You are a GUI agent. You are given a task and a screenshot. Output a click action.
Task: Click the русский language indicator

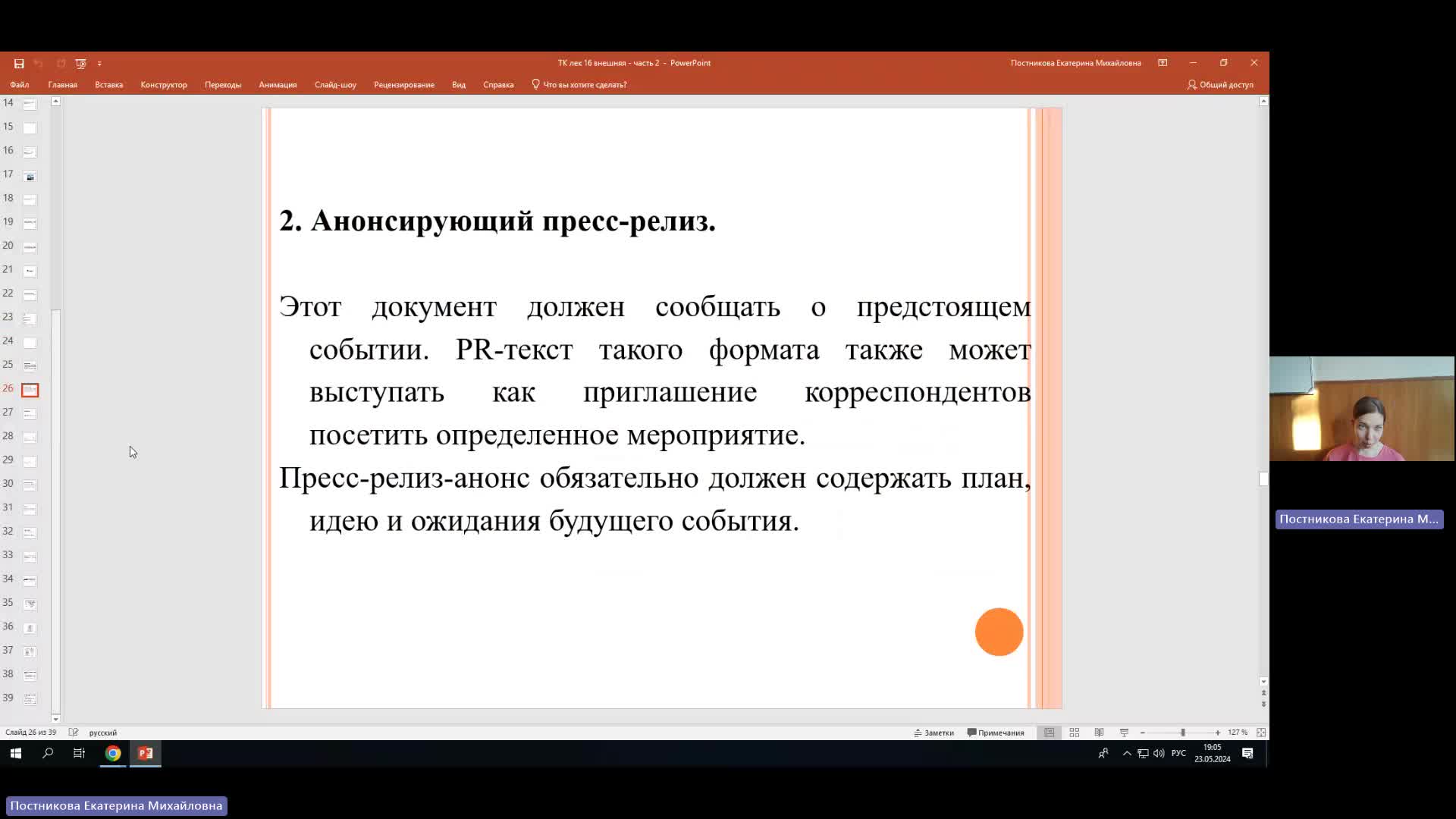[x=103, y=733]
